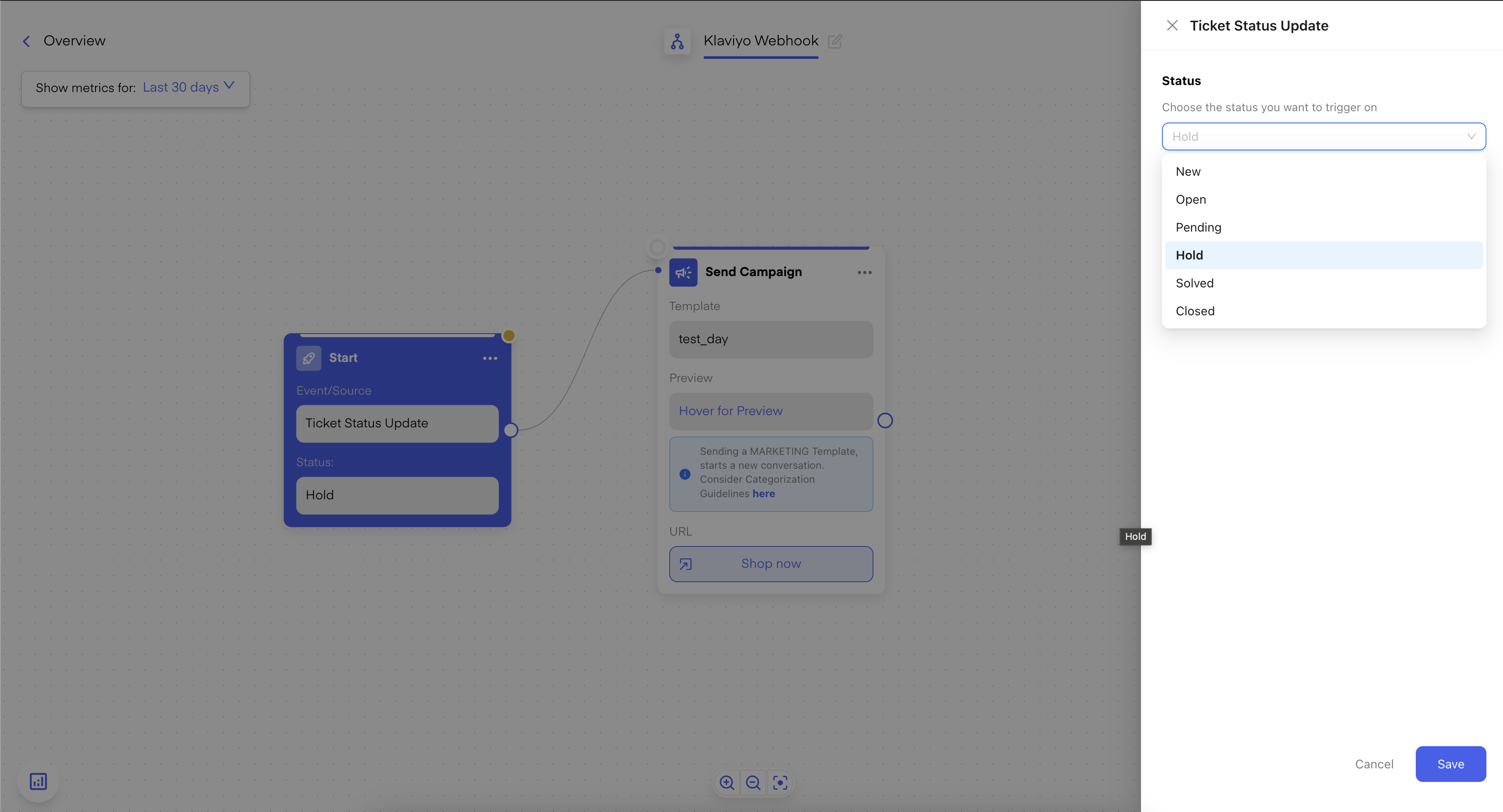The image size is (1503, 812).
Task: Collapse the Hold status dropdown
Action: pyautogui.click(x=1471, y=136)
